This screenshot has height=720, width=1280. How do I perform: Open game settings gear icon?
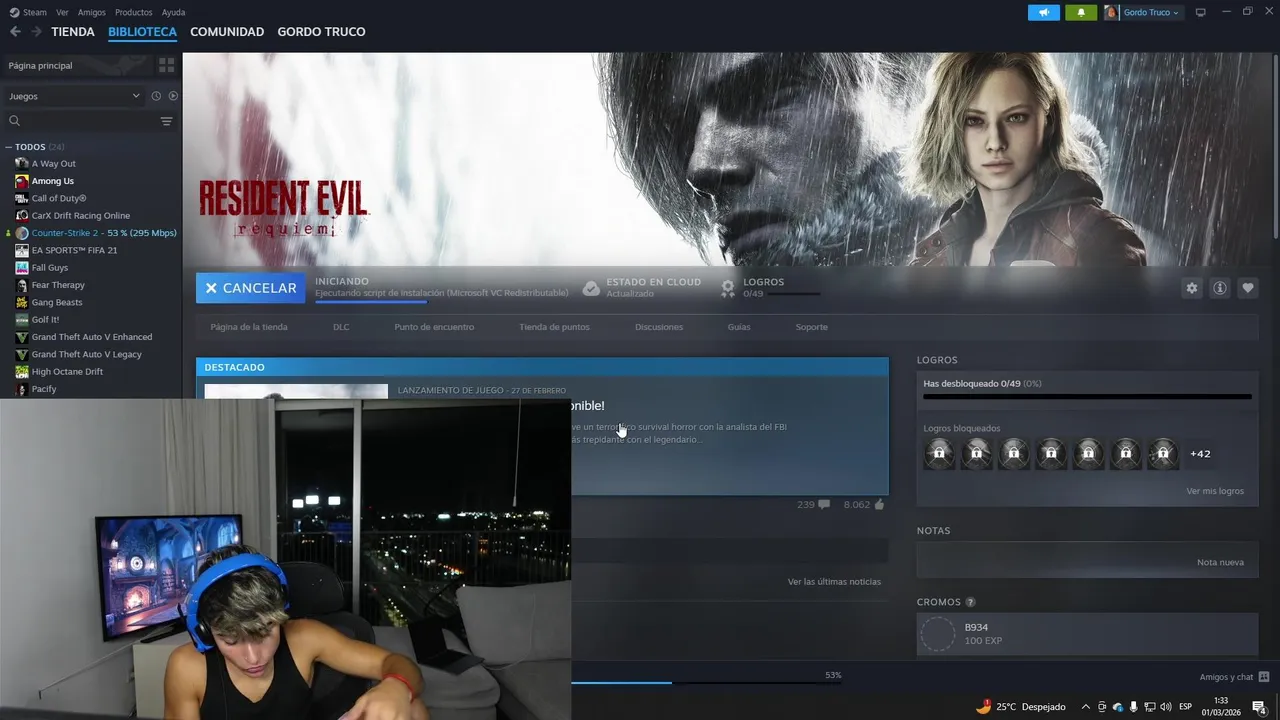1191,288
